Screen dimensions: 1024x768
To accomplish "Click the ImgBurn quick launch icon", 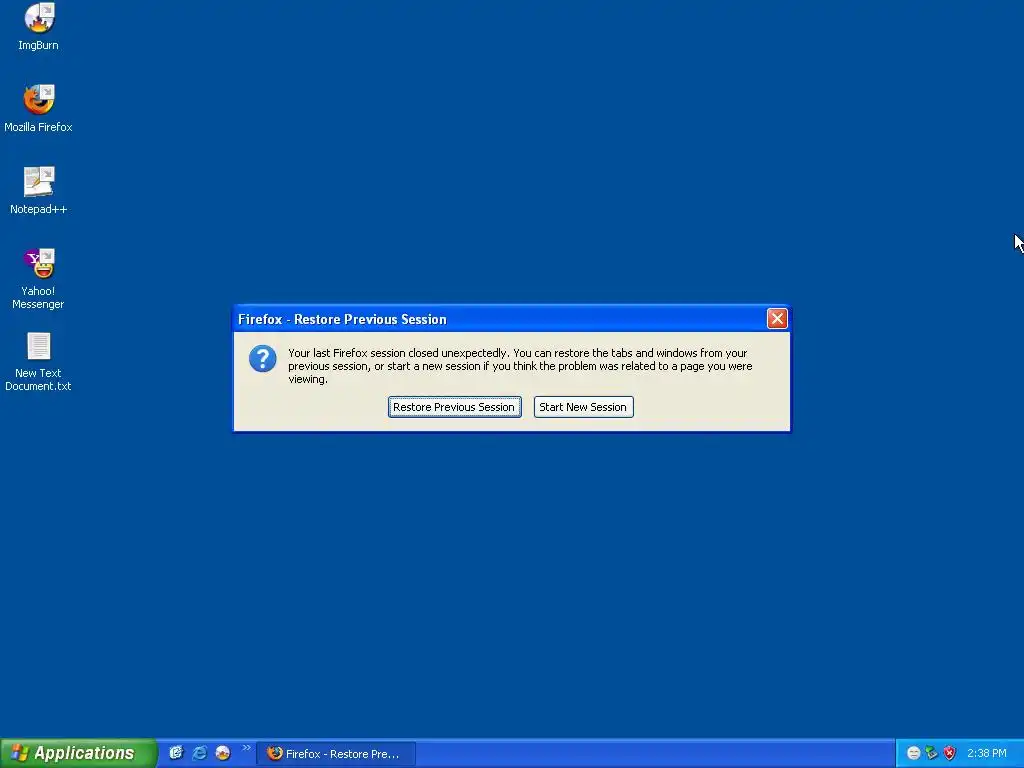I will pos(223,753).
